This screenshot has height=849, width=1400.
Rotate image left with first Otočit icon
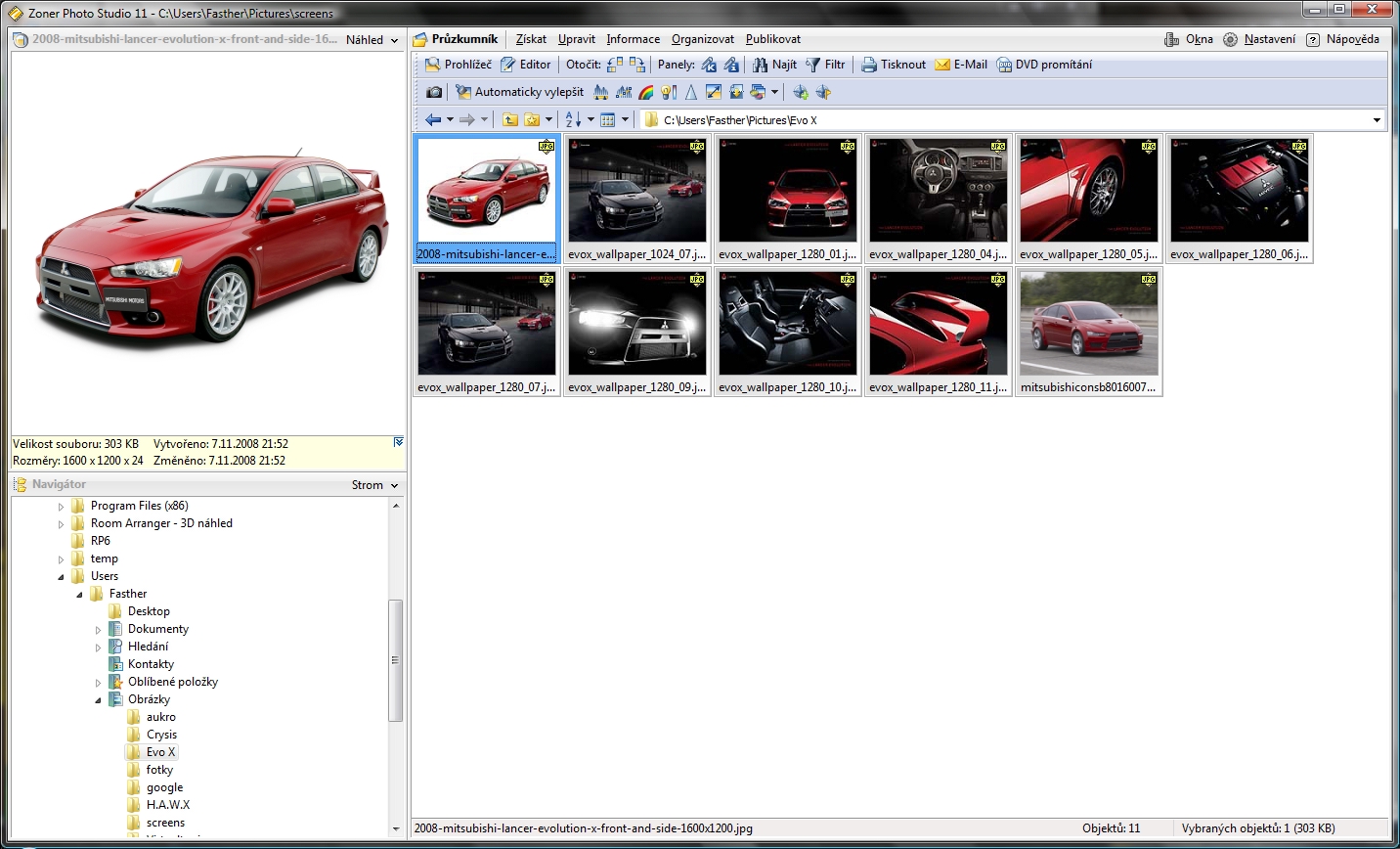(615, 65)
